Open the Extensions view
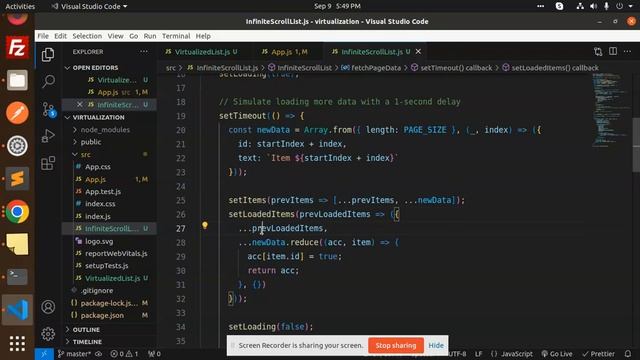 (48, 163)
